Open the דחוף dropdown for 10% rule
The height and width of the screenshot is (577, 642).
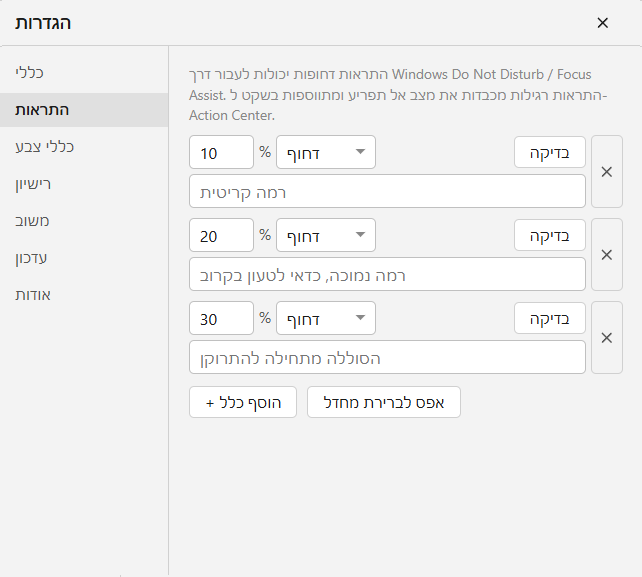(326, 152)
